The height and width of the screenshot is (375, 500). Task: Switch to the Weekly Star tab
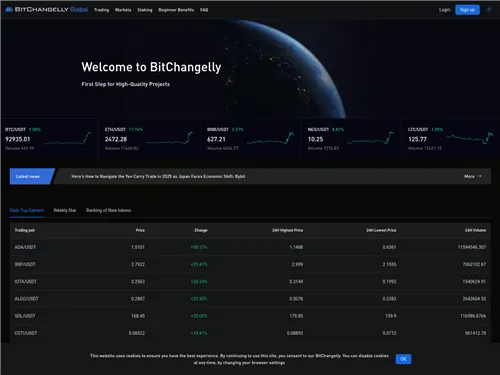tap(65, 210)
